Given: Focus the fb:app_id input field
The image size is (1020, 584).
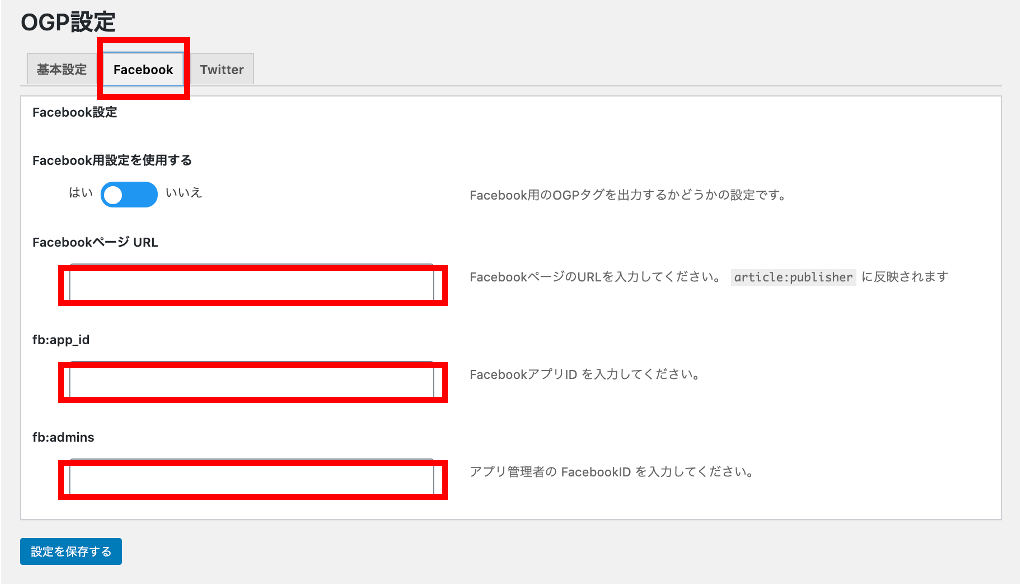Looking at the screenshot, I should (252, 382).
